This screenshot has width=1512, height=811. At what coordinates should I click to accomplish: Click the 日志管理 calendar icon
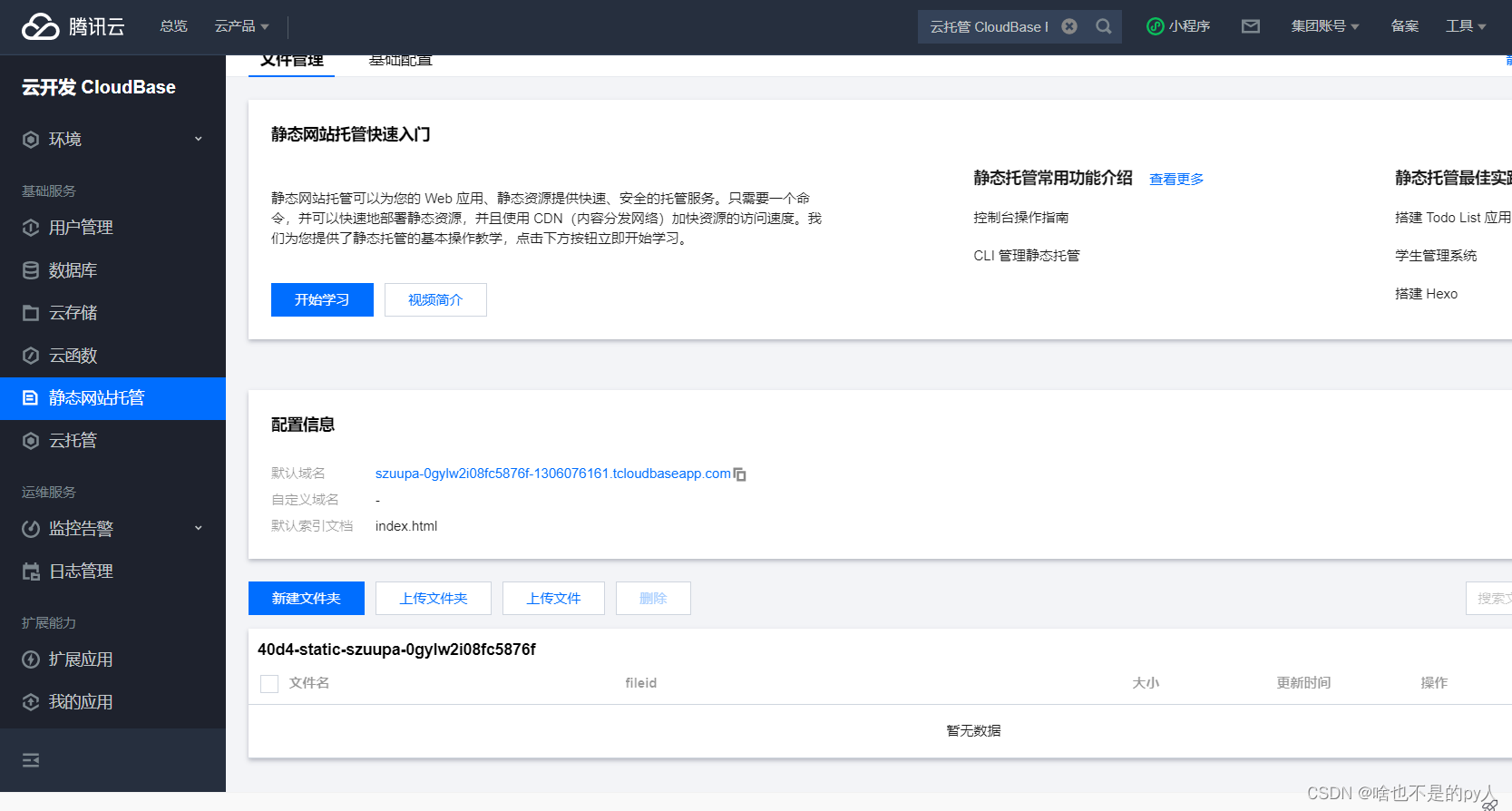[31, 572]
